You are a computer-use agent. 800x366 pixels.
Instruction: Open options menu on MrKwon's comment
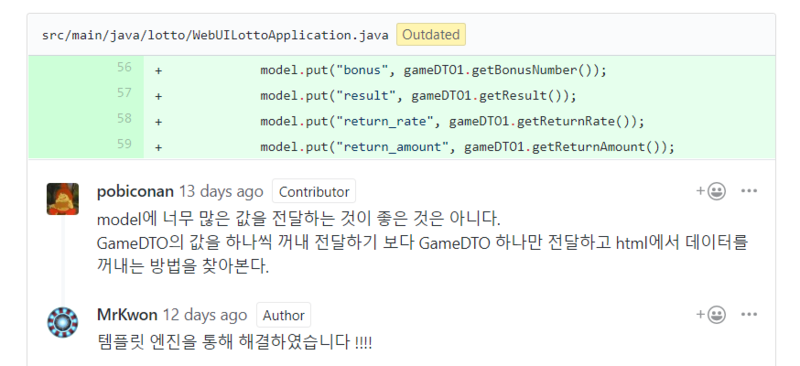pos(749,314)
